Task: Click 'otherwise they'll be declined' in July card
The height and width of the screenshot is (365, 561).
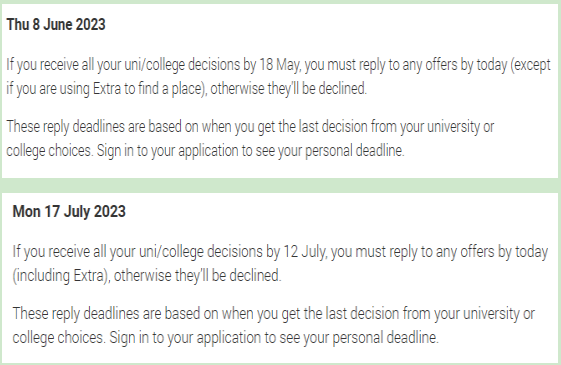Action: (197, 276)
